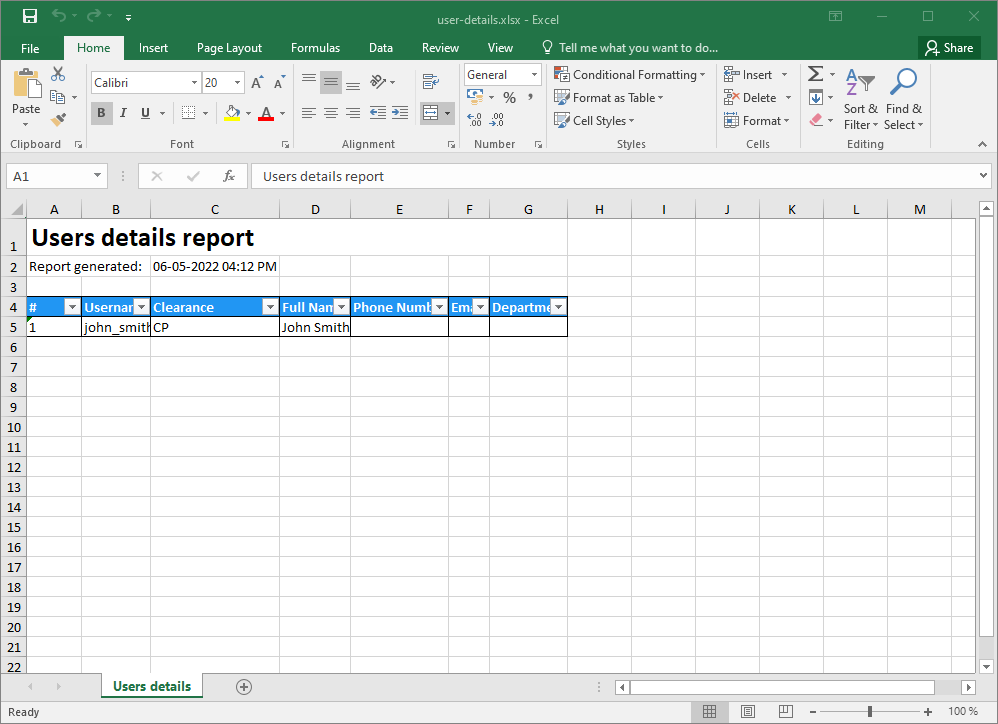Click the AutoSum sigma icon
Screen dimensions: 998x724
815,74
